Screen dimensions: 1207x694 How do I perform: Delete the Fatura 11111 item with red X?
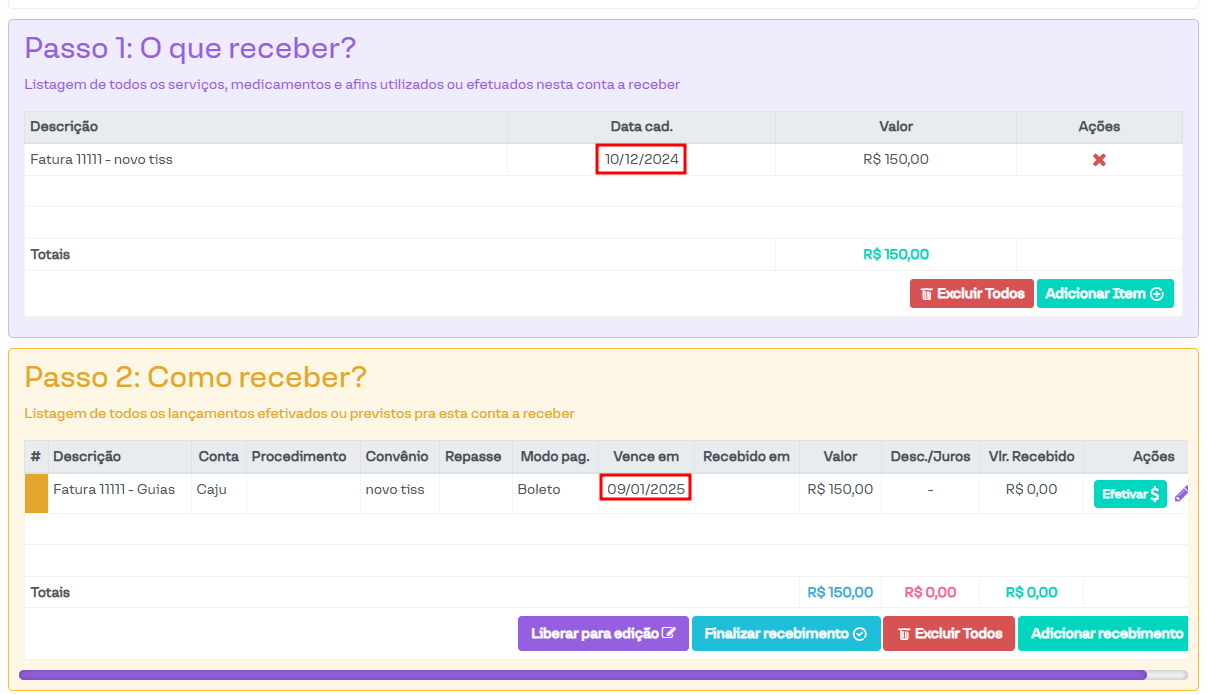tap(1099, 160)
